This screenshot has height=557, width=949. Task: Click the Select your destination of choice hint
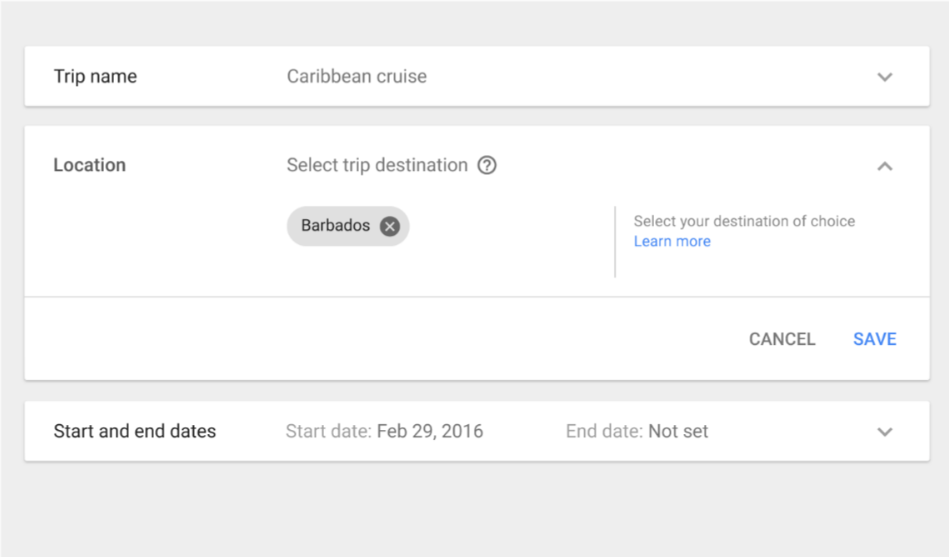tap(744, 221)
